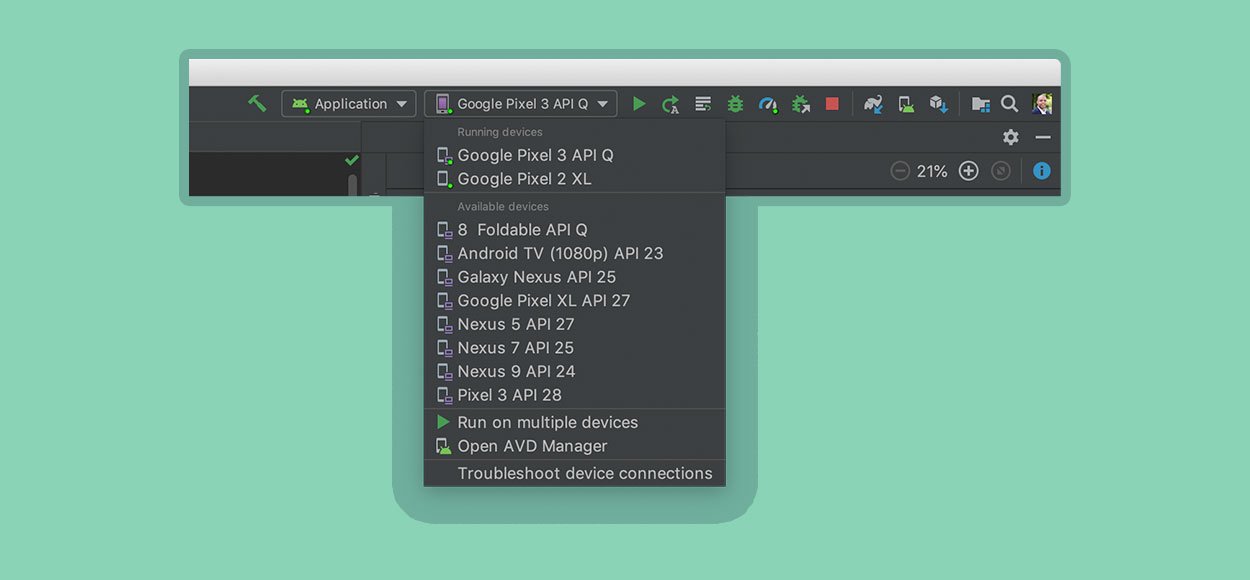Open the Application run configuration dropdown
1250x580 pixels.
click(x=349, y=104)
